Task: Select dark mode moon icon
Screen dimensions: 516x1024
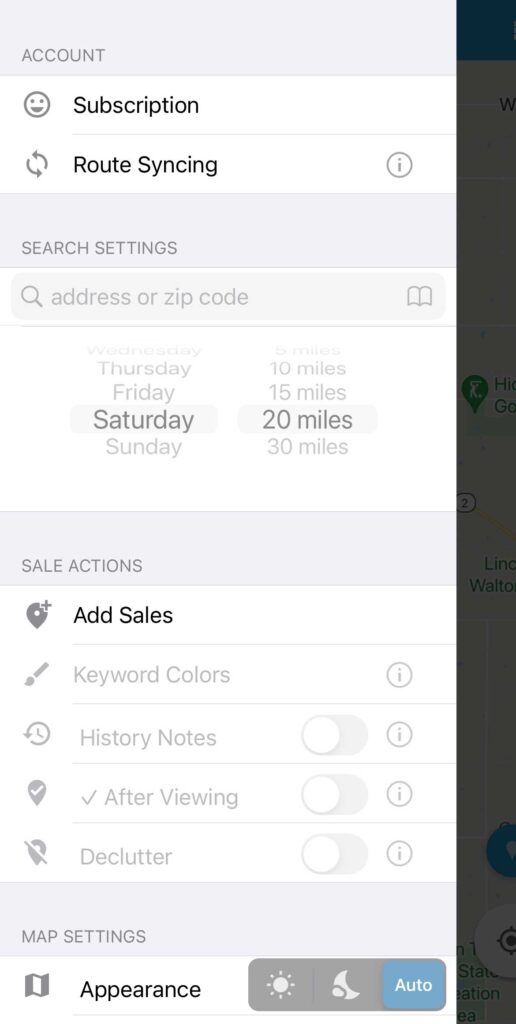Action: 346,985
